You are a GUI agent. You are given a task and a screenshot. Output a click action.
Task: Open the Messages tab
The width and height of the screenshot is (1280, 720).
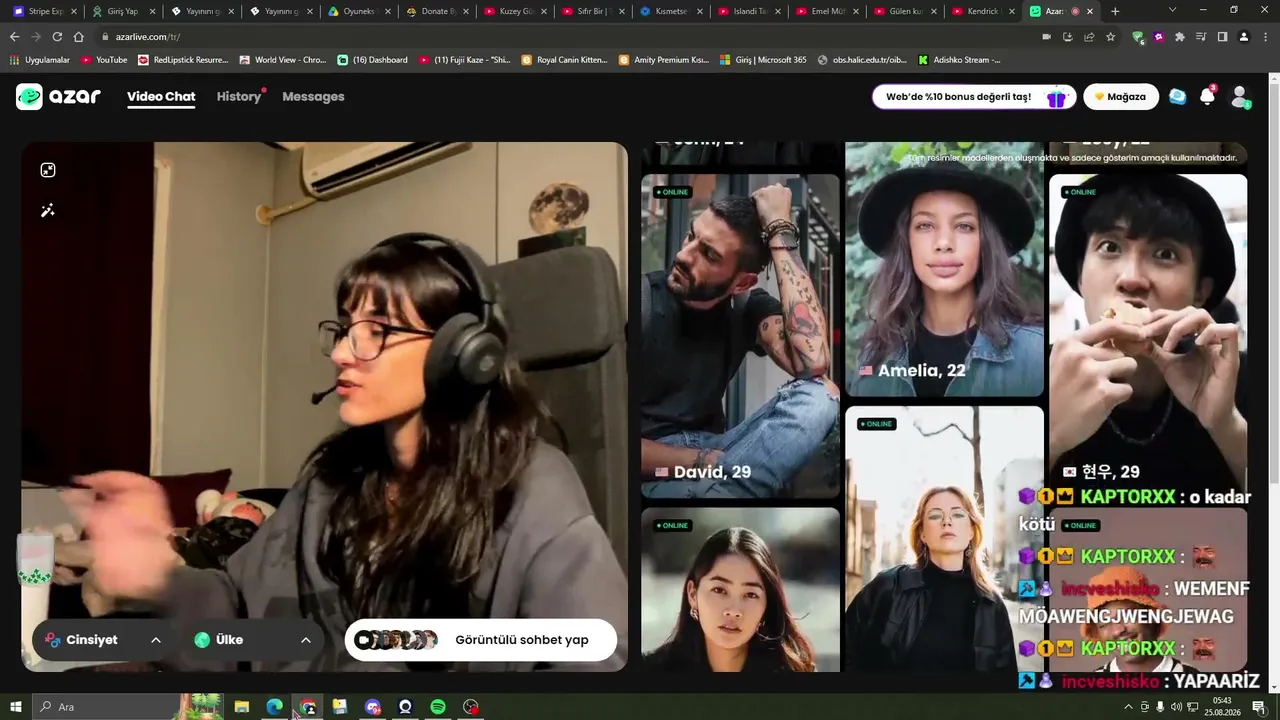(313, 97)
